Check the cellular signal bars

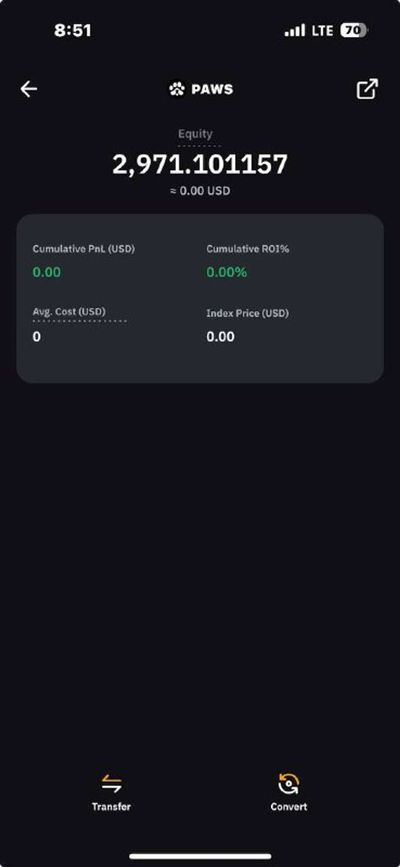(x=294, y=30)
